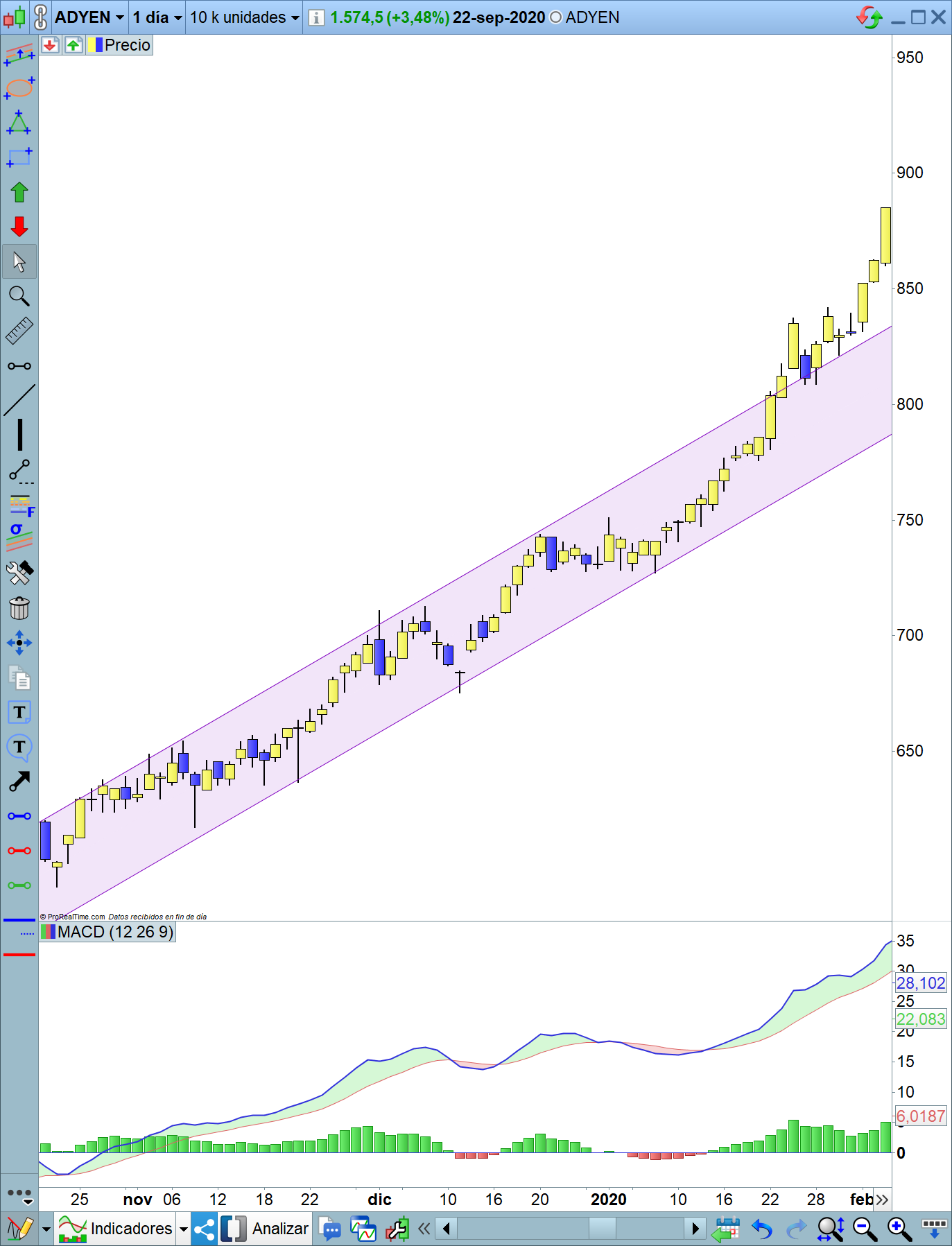The width and height of the screenshot is (952, 1246).
Task: Click the zoom in magnifier
Action: [899, 1229]
